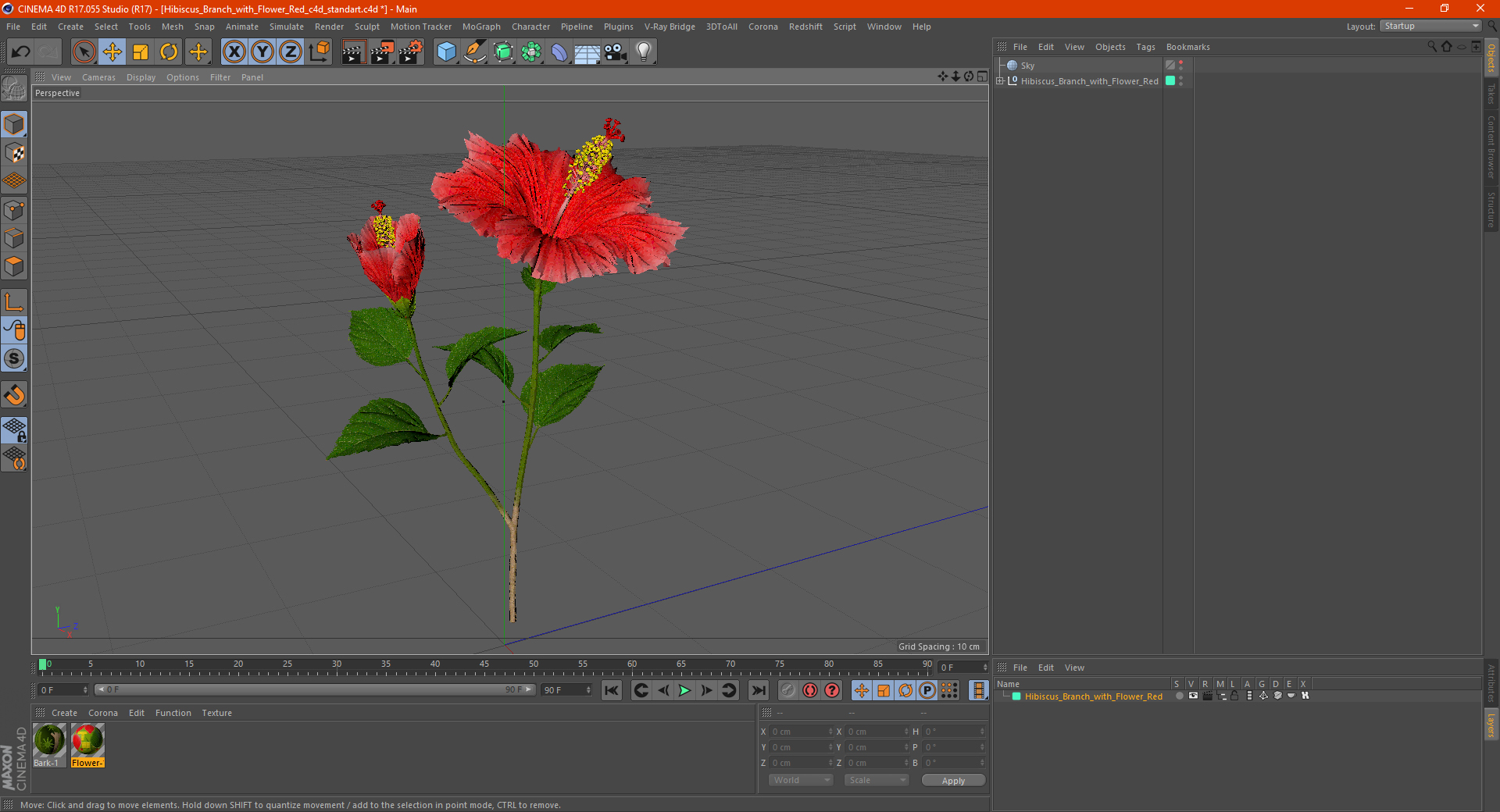
Task: Add a Camera object
Action: pyautogui.click(x=616, y=52)
